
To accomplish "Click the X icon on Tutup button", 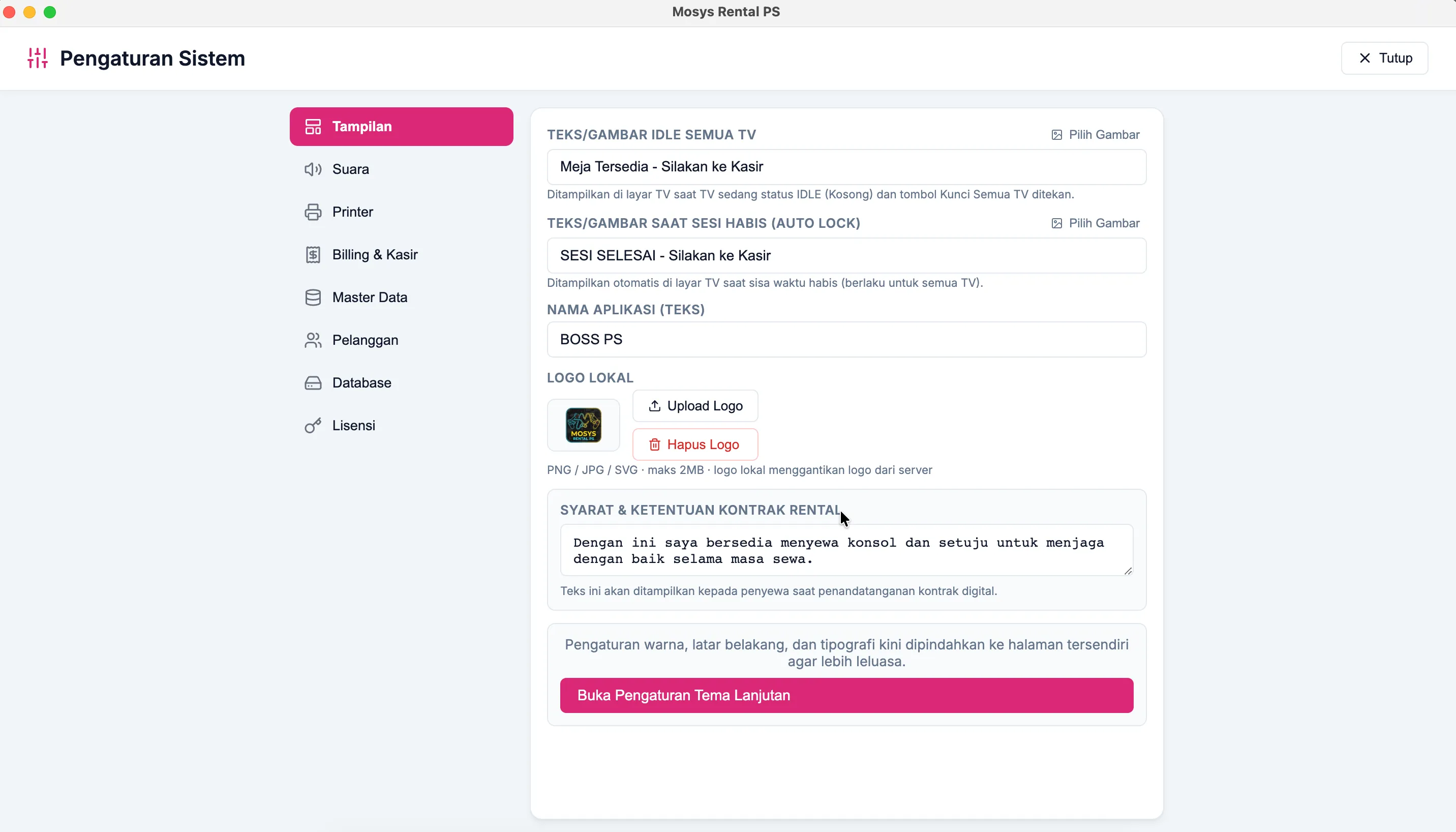I will click(x=1364, y=57).
